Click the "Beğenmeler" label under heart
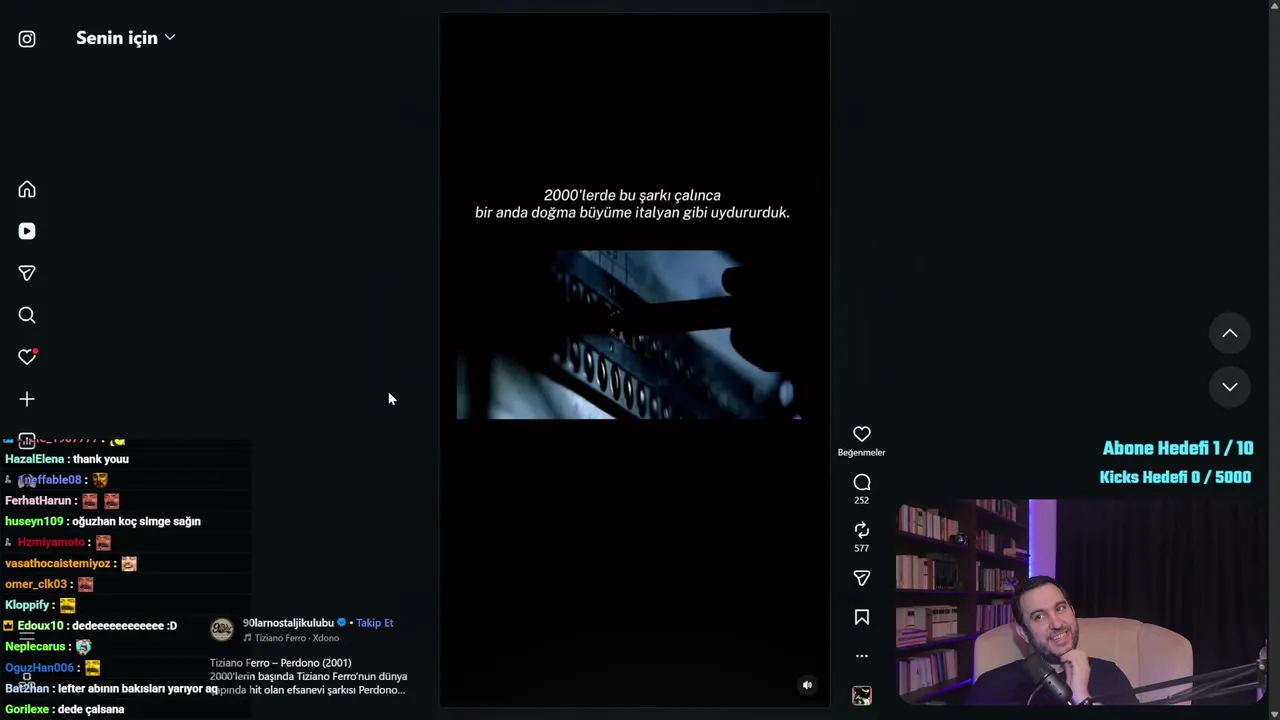 point(861,452)
